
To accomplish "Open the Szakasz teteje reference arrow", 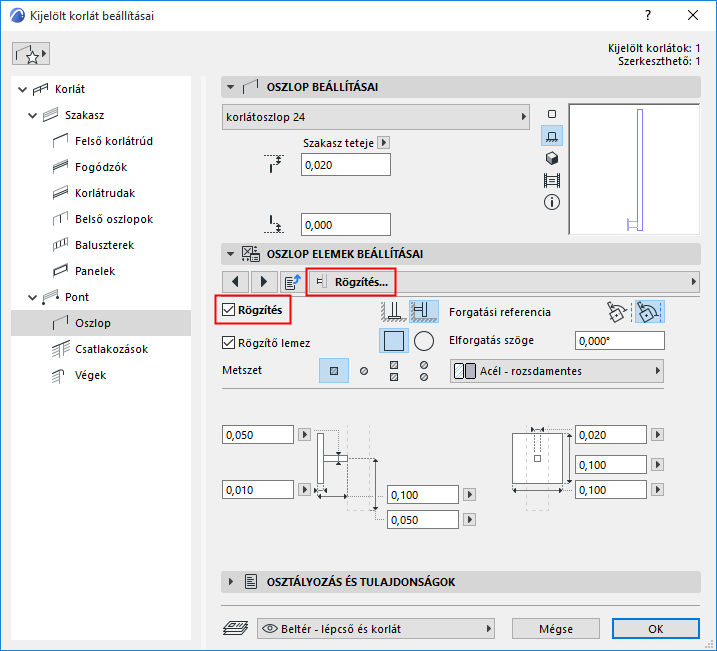I will [x=384, y=143].
